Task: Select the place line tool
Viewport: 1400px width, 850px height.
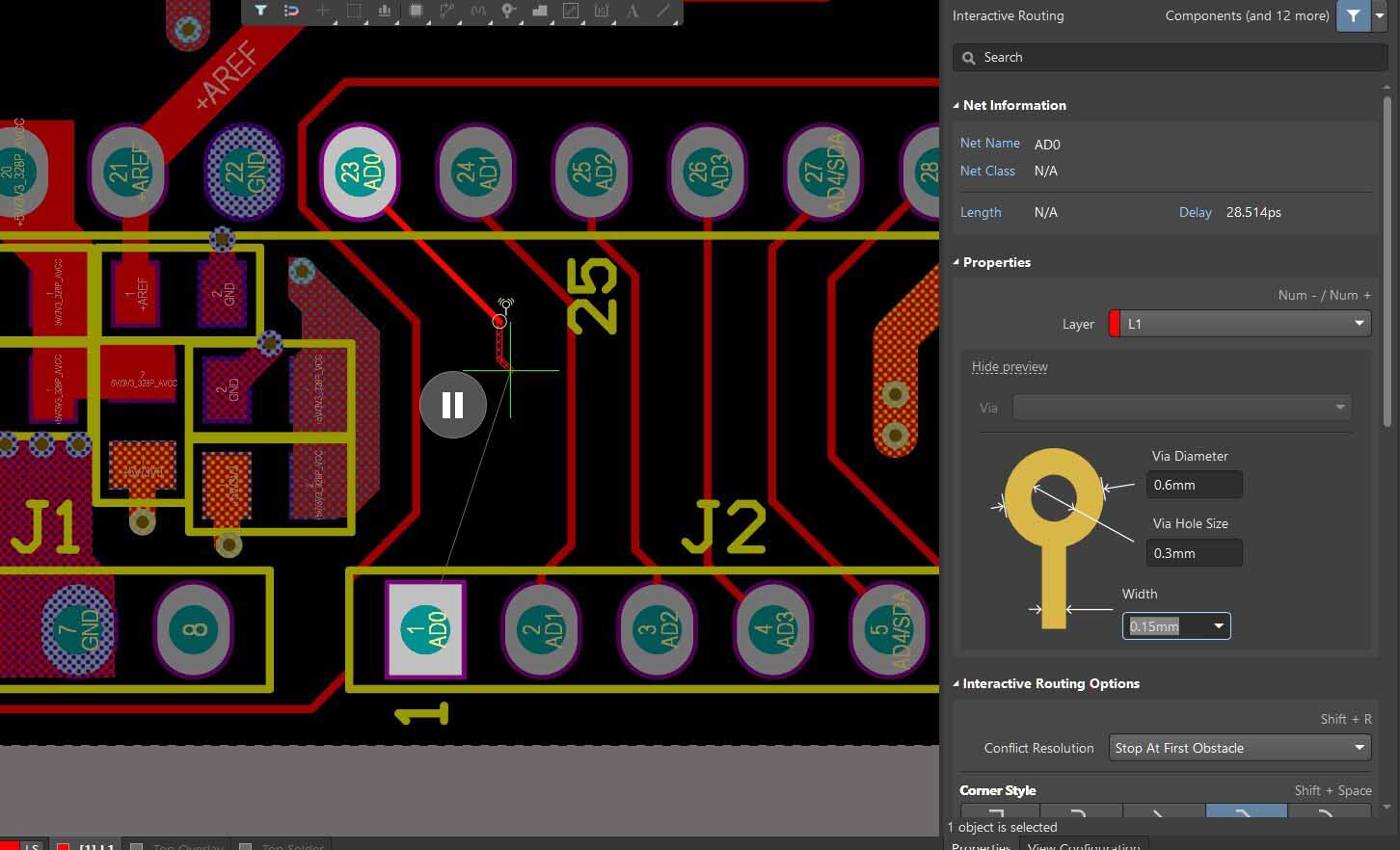Action: [x=663, y=11]
